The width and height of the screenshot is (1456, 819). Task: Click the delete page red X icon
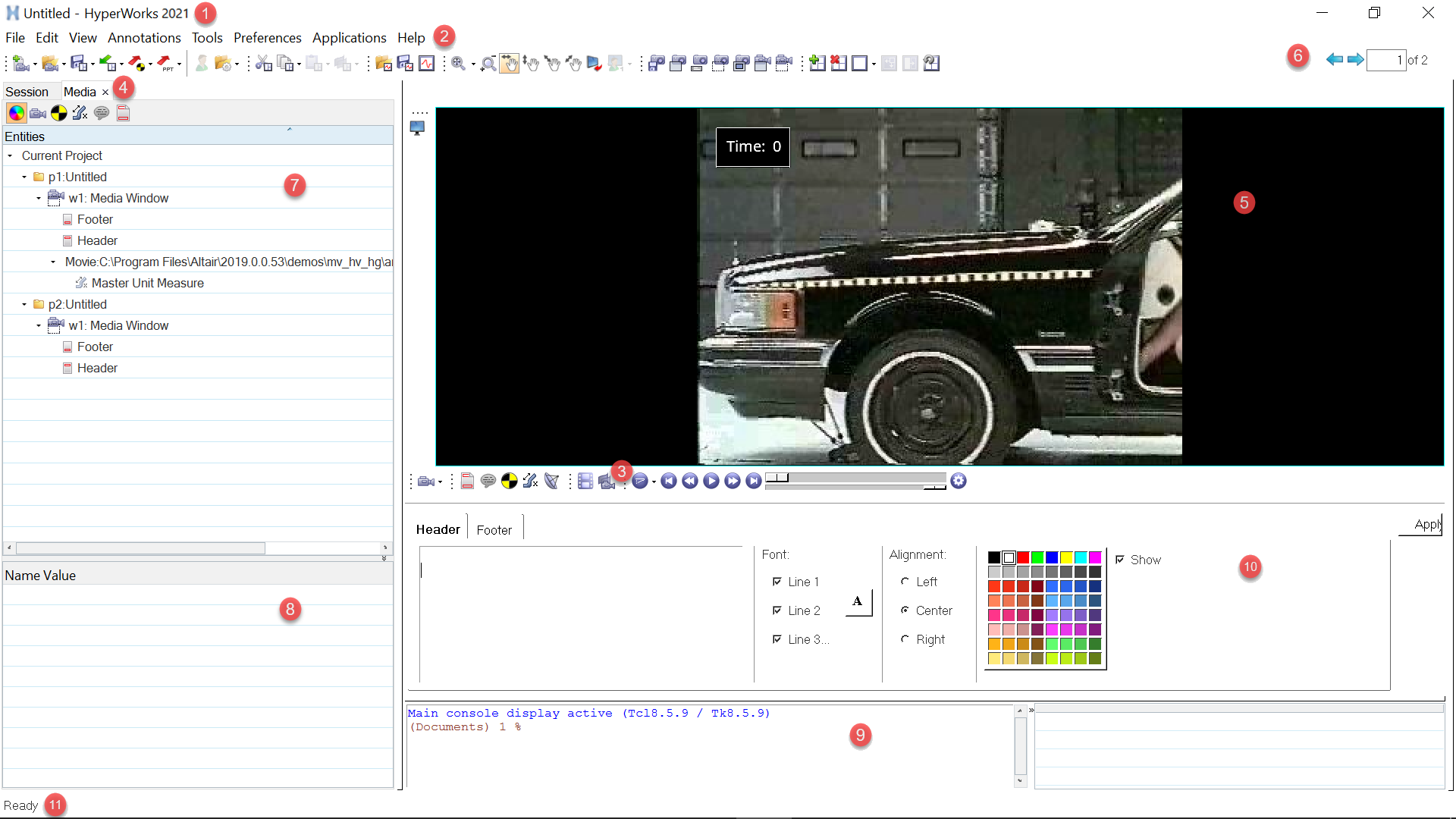pos(838,64)
